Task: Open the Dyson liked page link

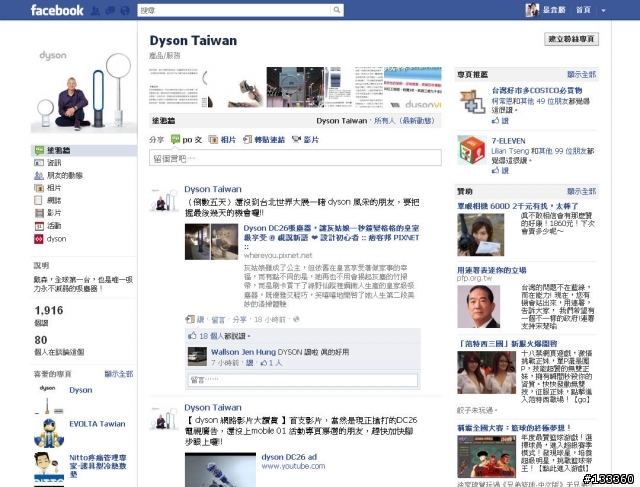Action: click(81, 390)
